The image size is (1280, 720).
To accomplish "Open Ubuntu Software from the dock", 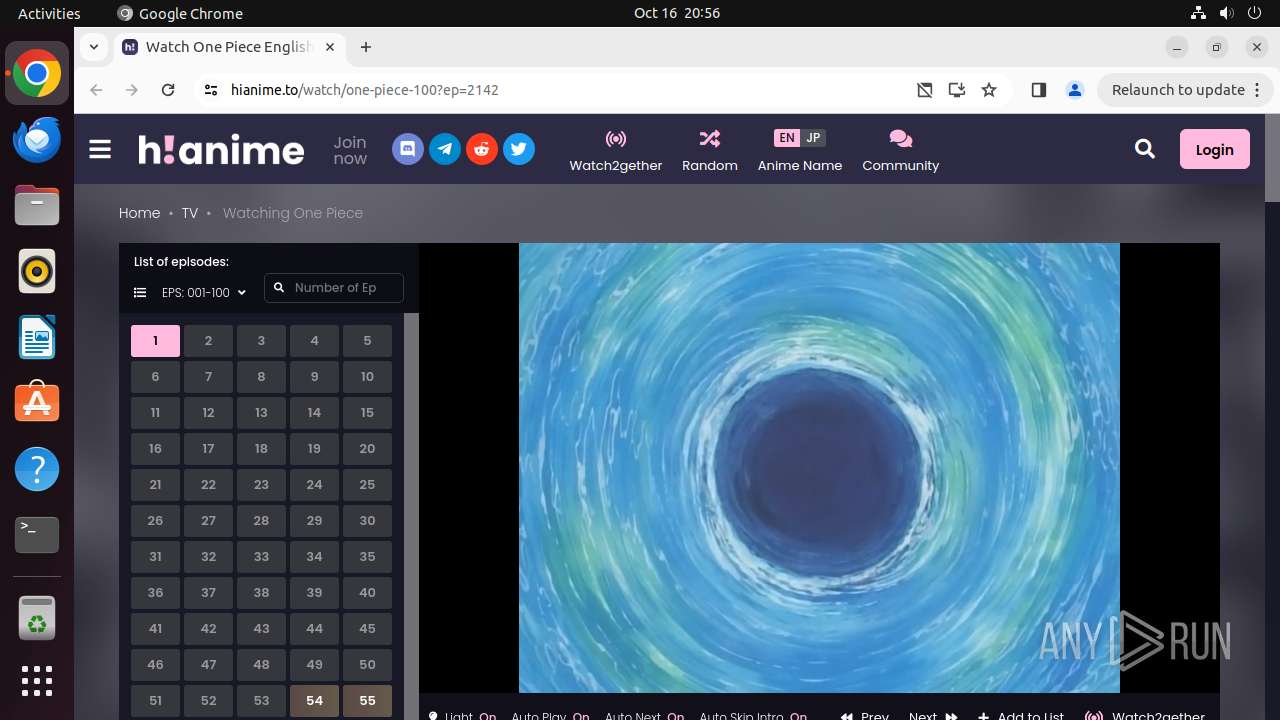I will click(x=37, y=403).
